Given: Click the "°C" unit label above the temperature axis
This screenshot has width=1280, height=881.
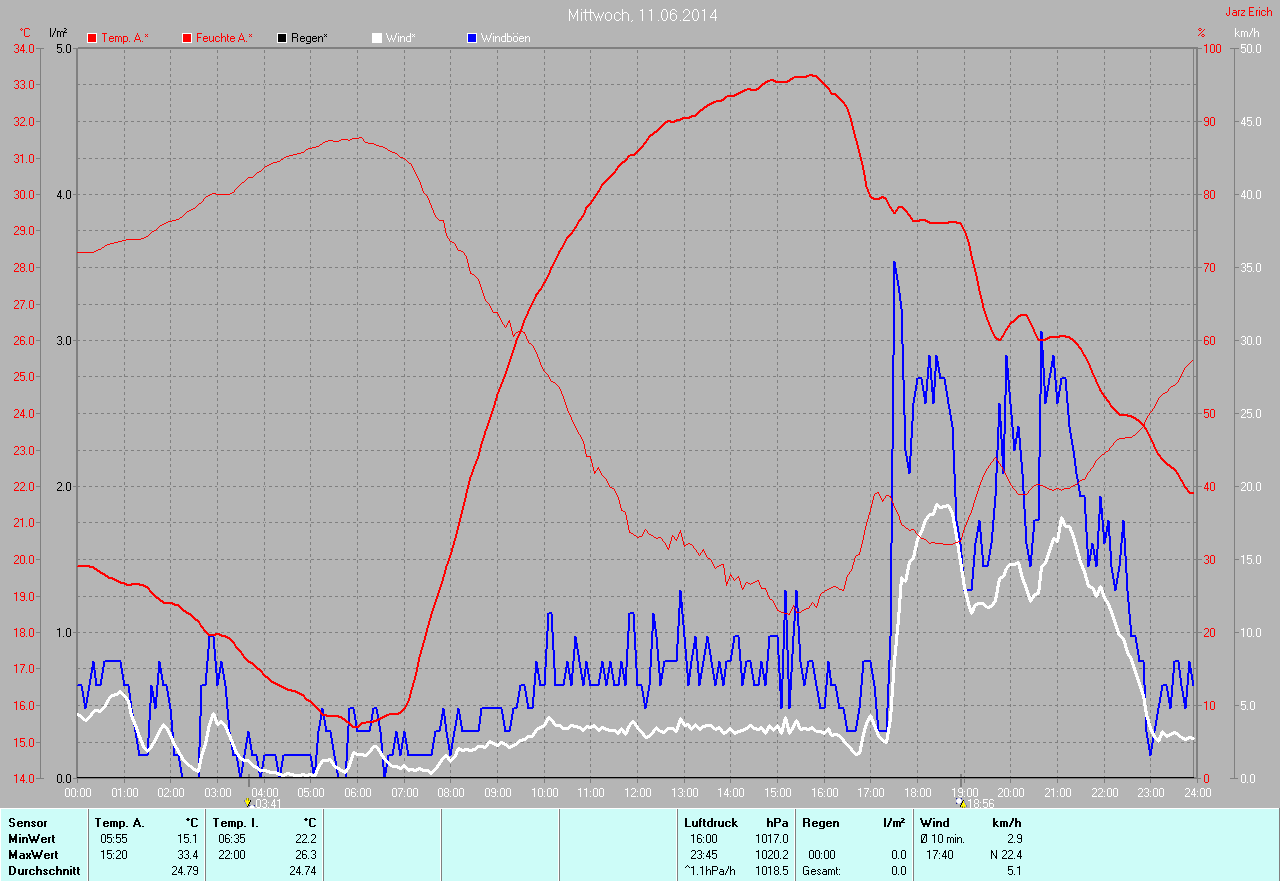Looking at the screenshot, I should (25, 33).
